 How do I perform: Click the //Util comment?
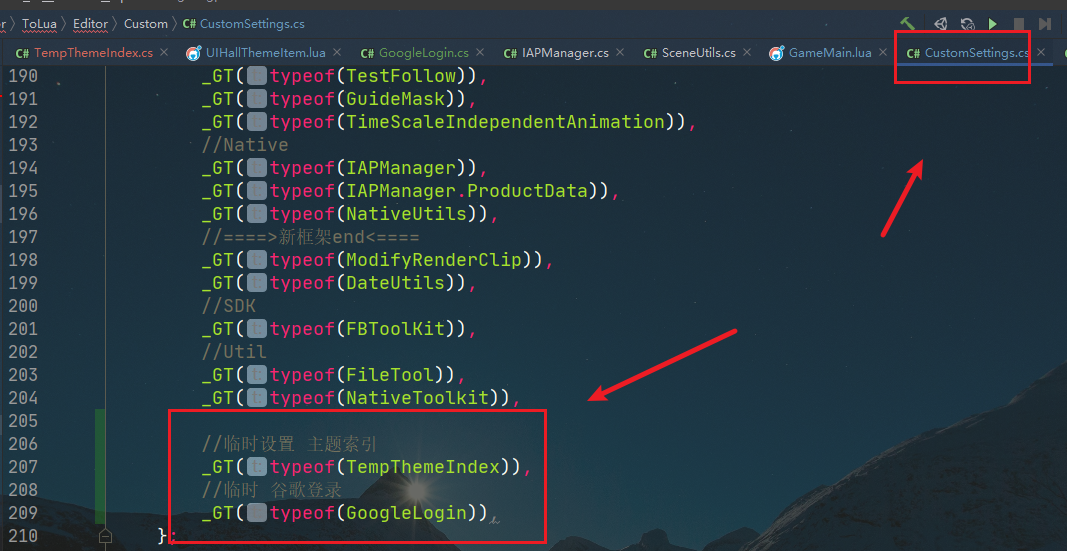(x=234, y=352)
